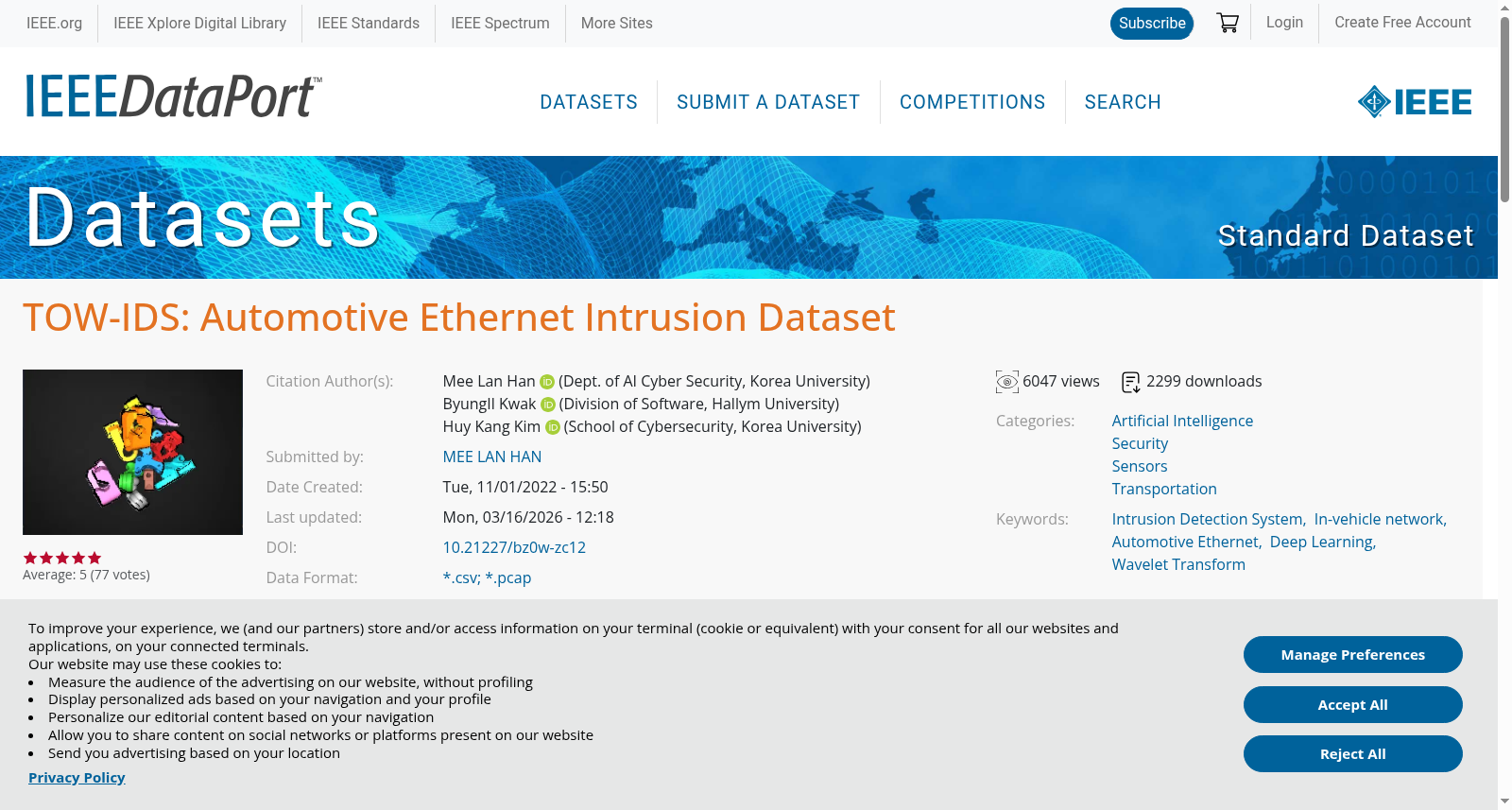
Task: Select Deep Learning keyword
Action: 1321,542
